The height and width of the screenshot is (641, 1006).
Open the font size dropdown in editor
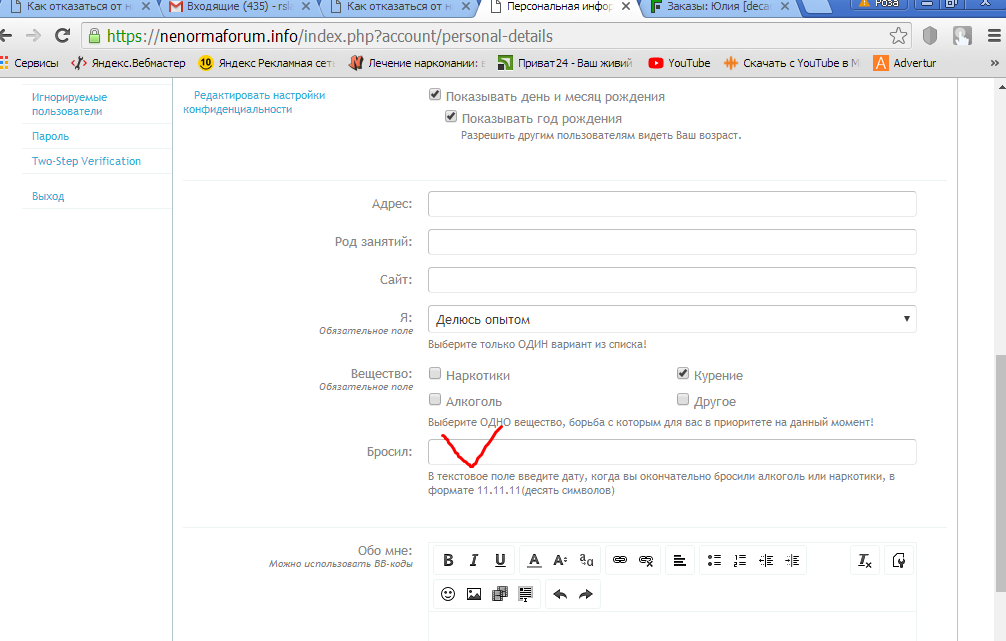[560, 561]
